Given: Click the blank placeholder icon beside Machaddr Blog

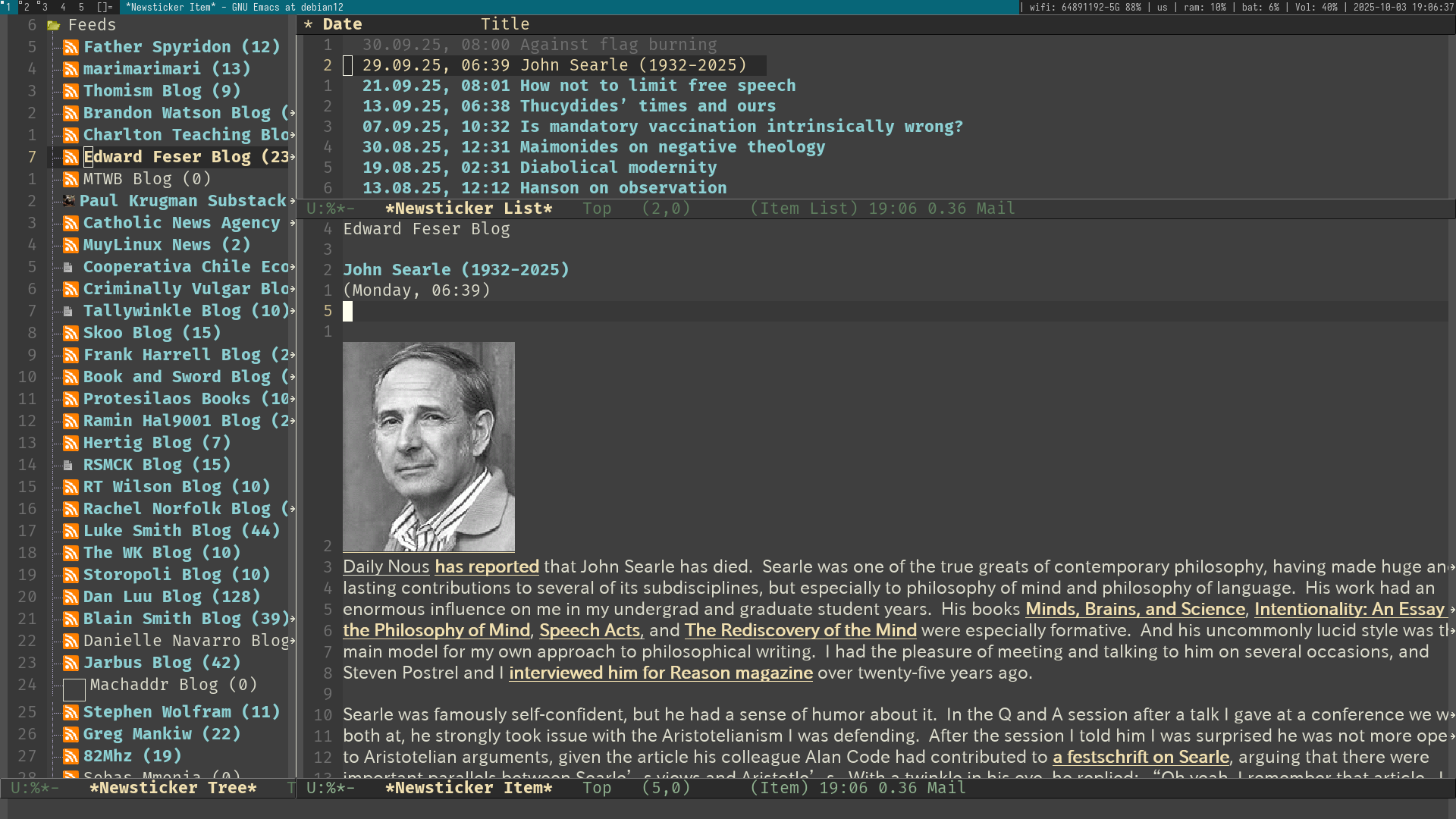Looking at the screenshot, I should (74, 689).
